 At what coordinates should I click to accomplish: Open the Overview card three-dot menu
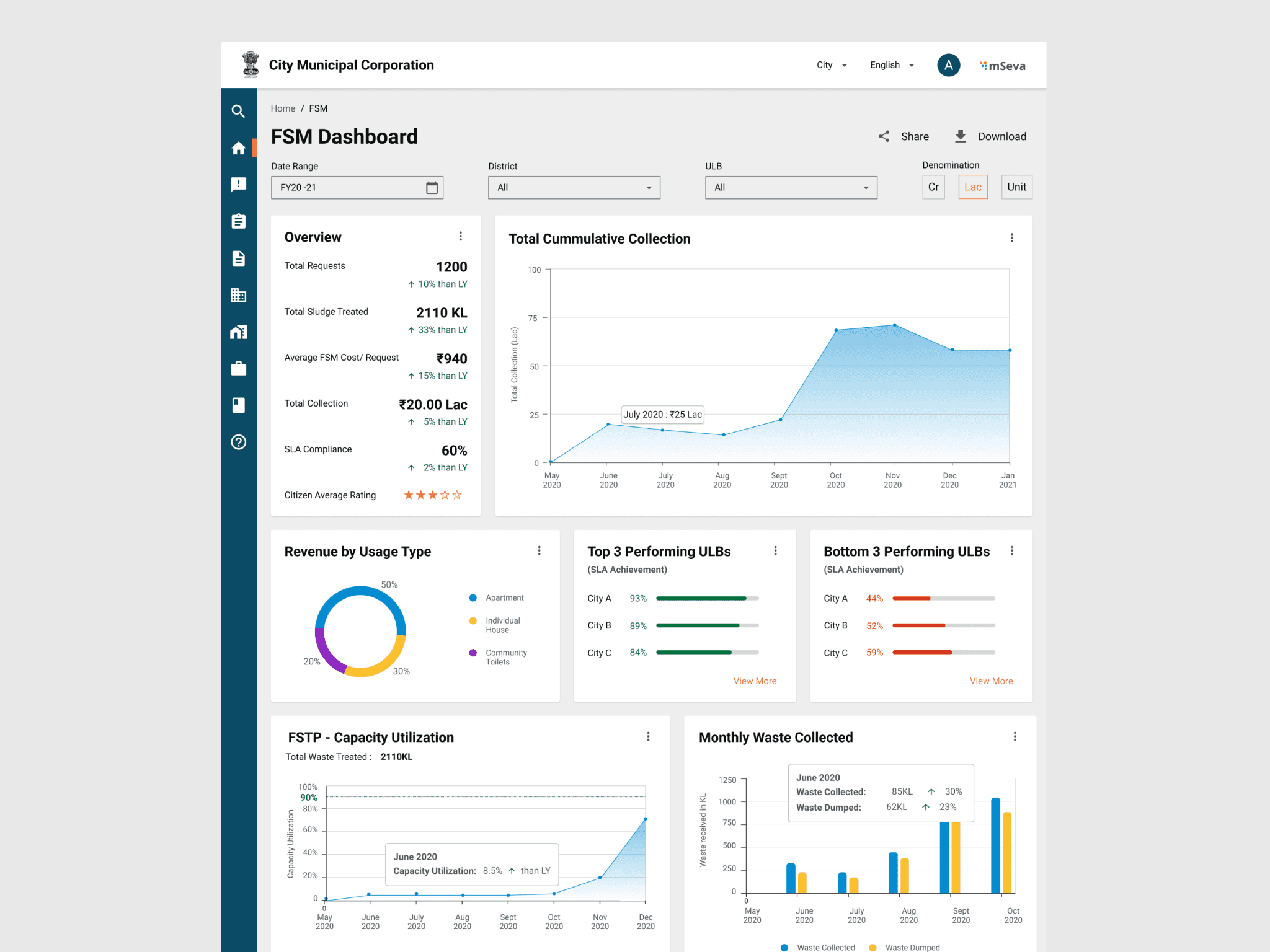(460, 236)
